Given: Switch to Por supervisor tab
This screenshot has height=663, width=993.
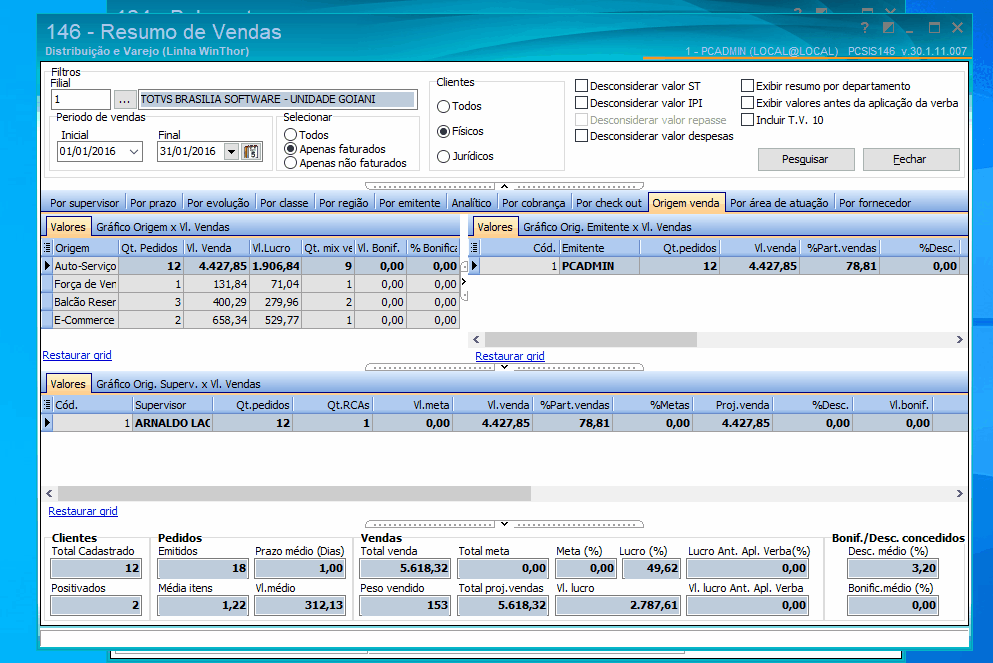Looking at the screenshot, I should 84,203.
